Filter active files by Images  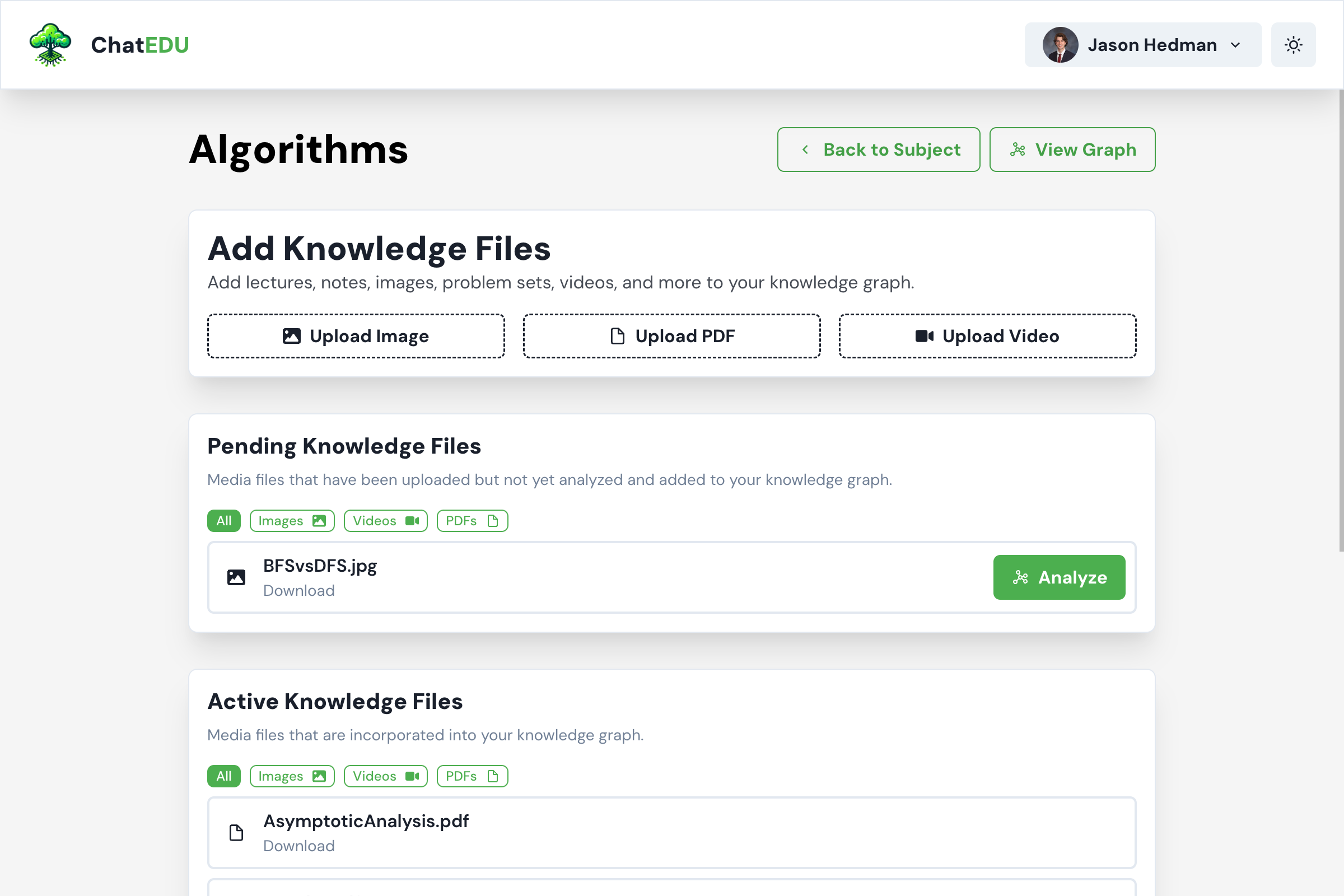[x=291, y=776]
